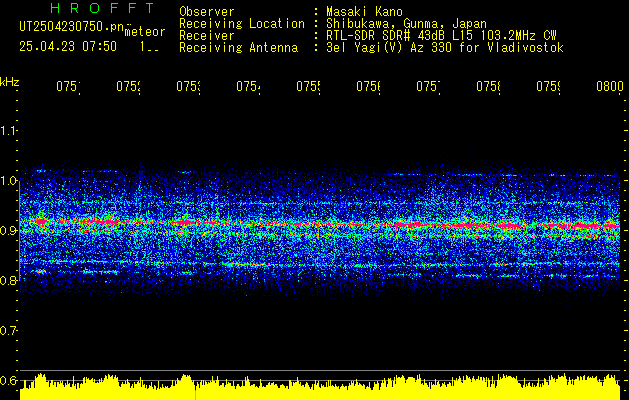Select the filename UT2504230750.pn
Viewport: 629px width, 400px height.
click(72, 27)
